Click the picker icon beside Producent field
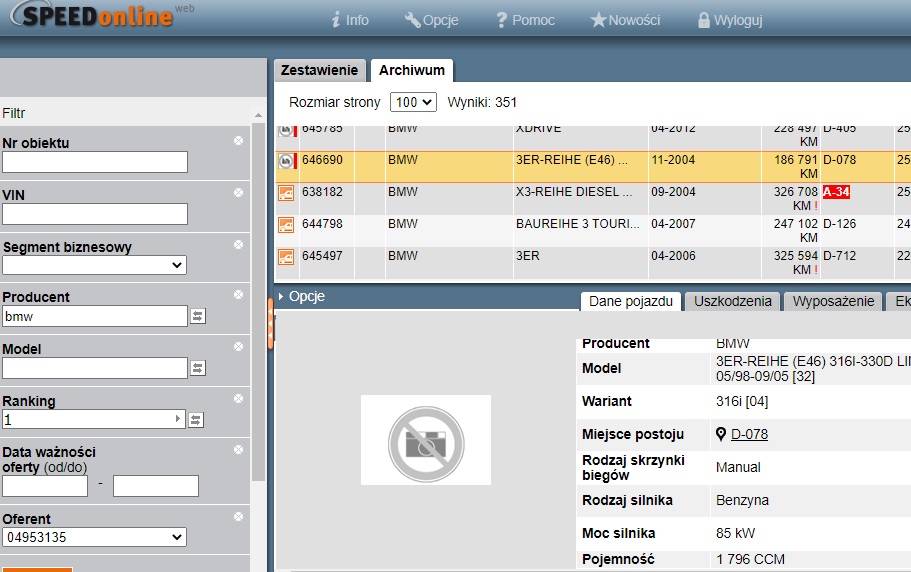This screenshot has height=572, width=911. click(197, 316)
